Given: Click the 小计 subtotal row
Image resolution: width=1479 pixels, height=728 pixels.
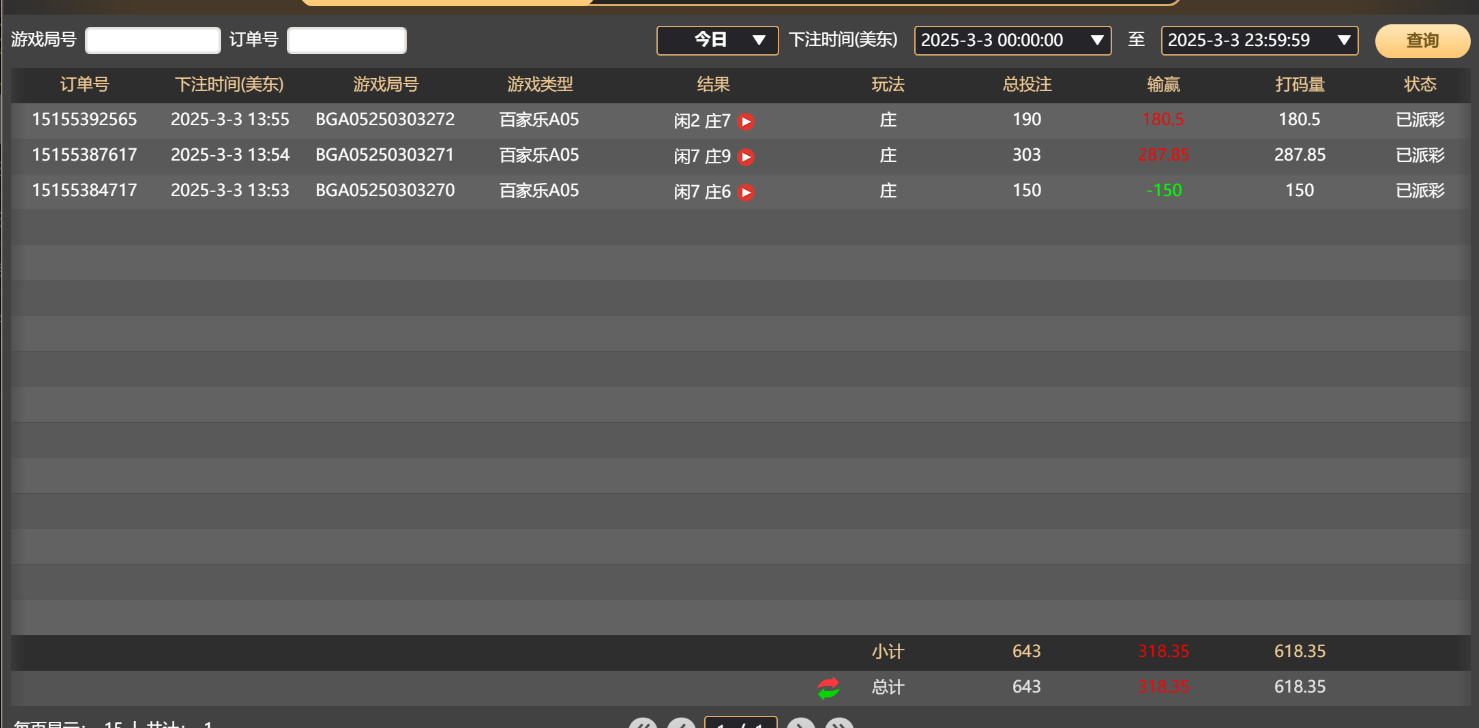Looking at the screenshot, I should (x=888, y=651).
